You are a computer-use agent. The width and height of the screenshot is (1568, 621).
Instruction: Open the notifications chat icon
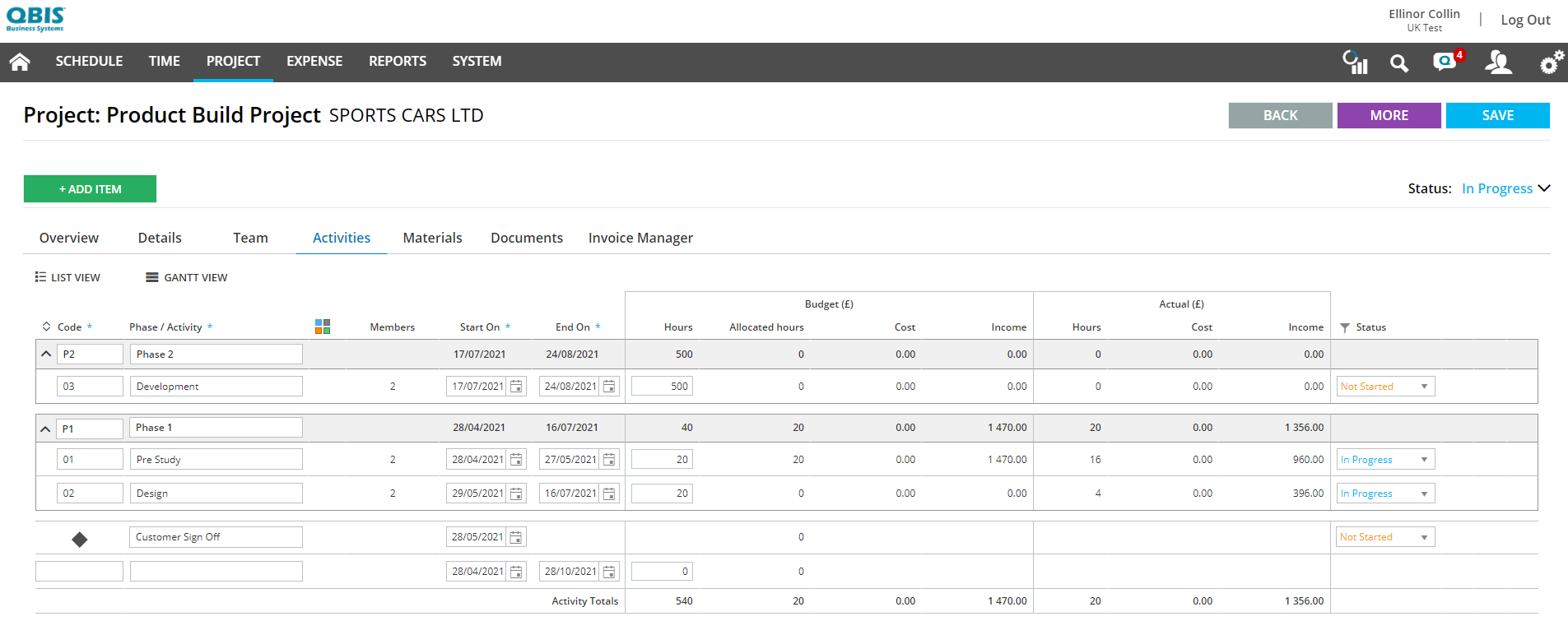[1445, 62]
